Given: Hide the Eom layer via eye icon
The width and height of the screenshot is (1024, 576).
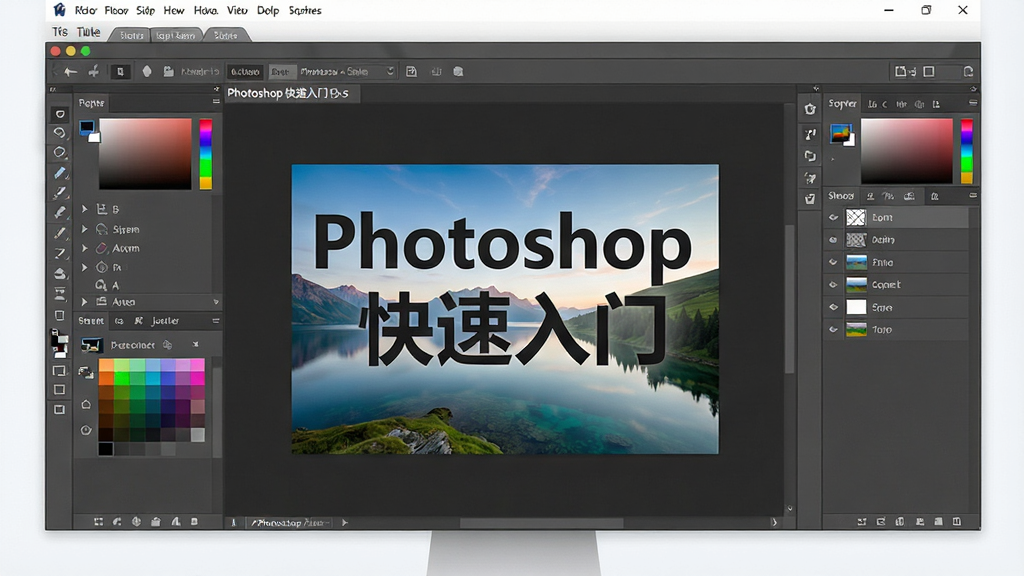Looking at the screenshot, I should (x=833, y=217).
